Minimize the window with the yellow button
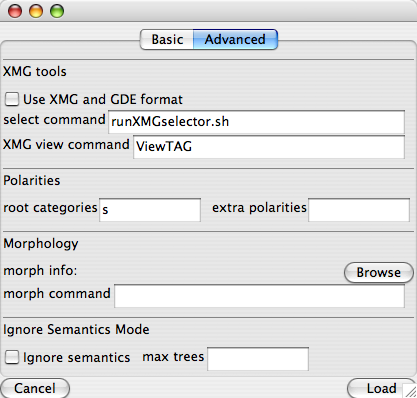 pos(36,11)
